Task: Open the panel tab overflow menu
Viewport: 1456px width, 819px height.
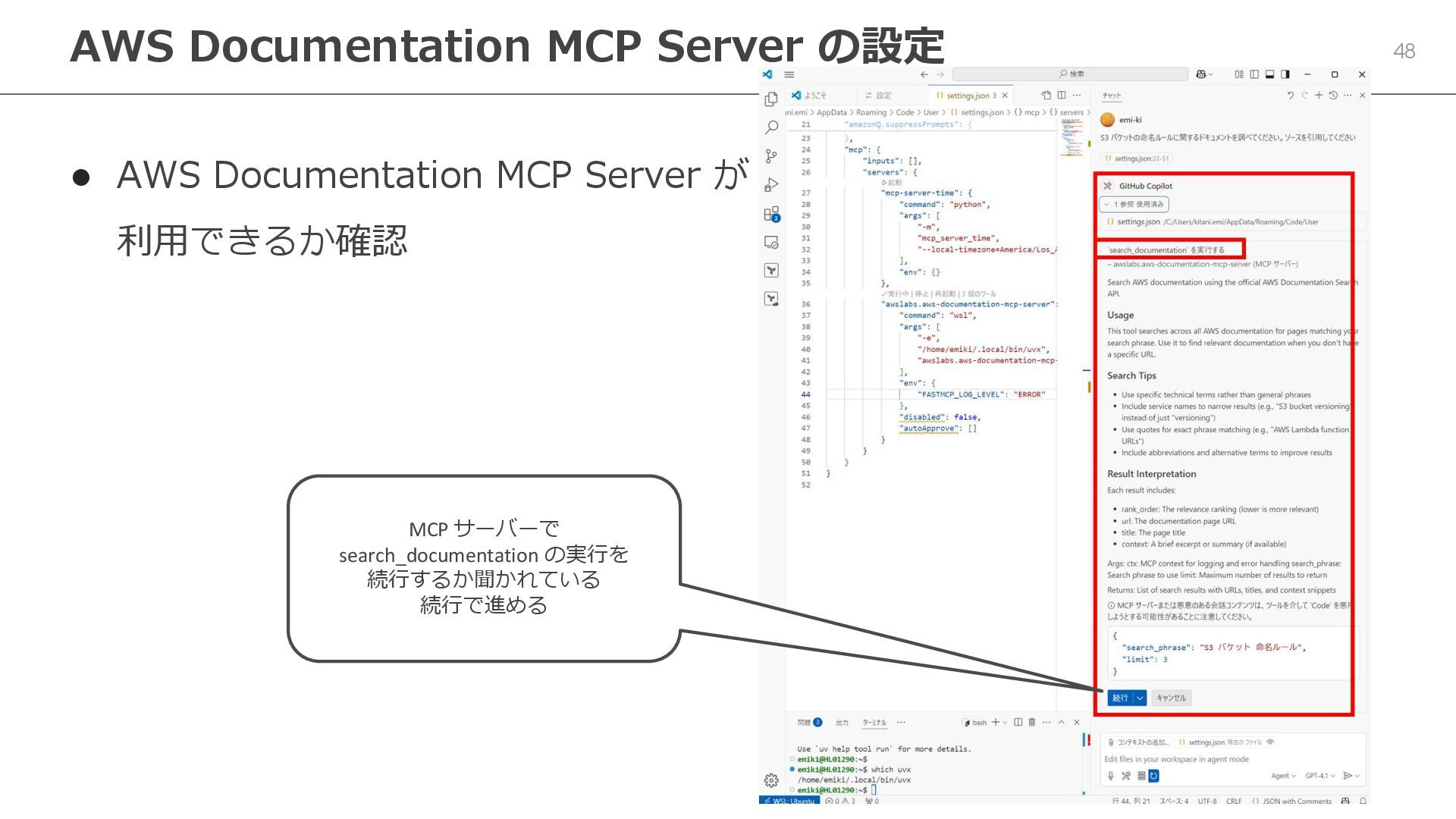Action: pos(901,722)
